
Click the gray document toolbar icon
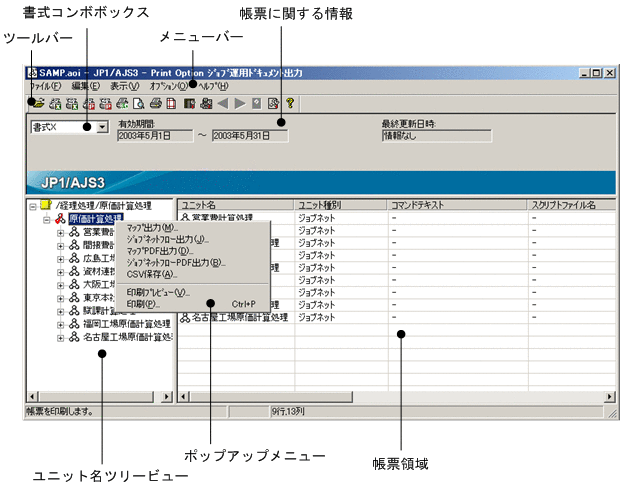click(x=257, y=104)
